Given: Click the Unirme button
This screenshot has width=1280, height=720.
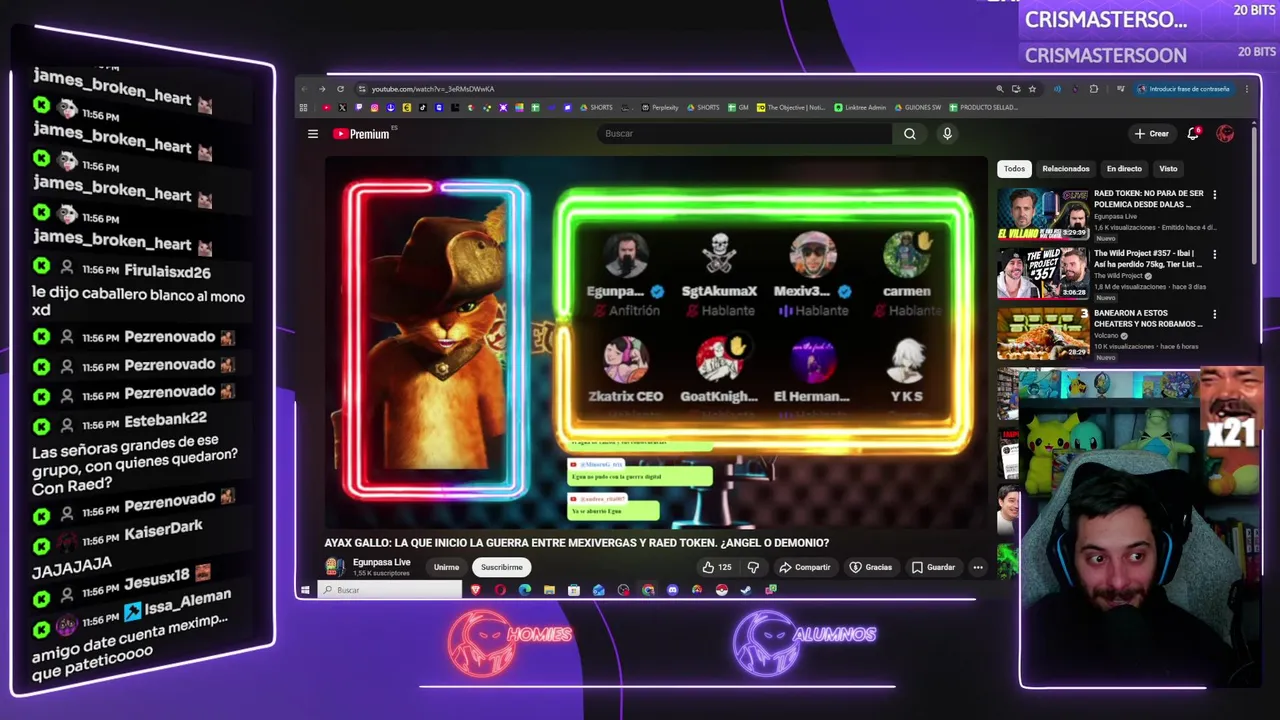Looking at the screenshot, I should pyautogui.click(x=446, y=567).
